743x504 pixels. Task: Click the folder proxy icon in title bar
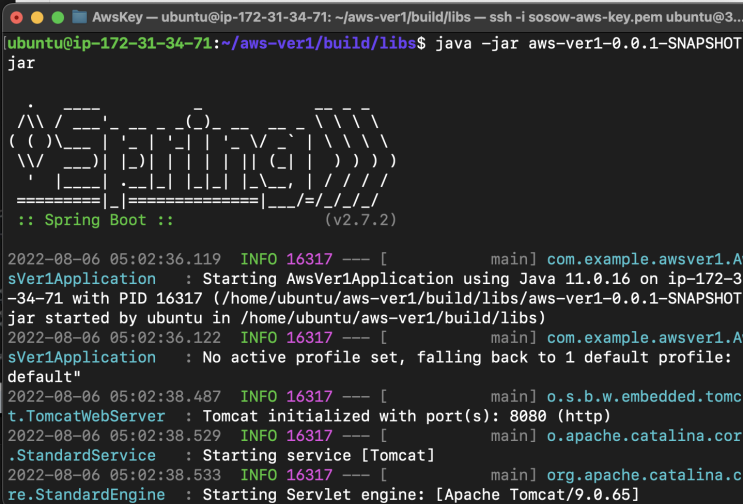(79, 18)
